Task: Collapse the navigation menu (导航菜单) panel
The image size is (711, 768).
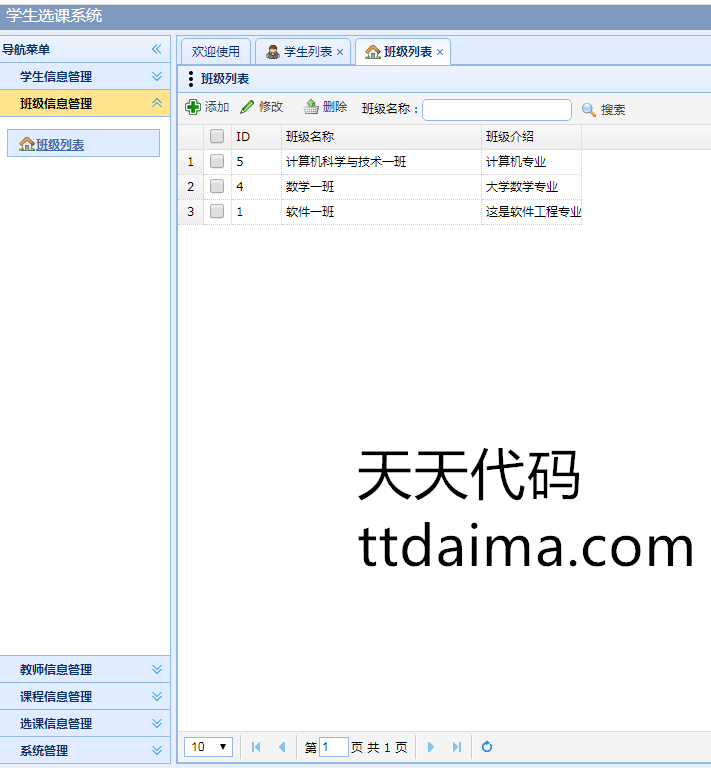Action: point(156,49)
